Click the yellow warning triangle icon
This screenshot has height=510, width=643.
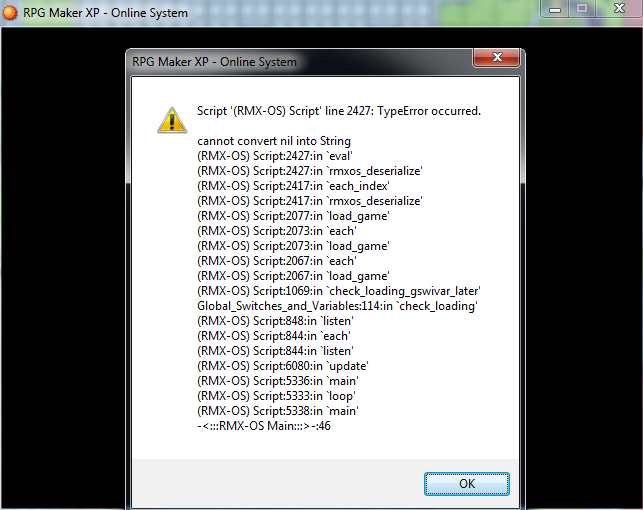coord(172,119)
